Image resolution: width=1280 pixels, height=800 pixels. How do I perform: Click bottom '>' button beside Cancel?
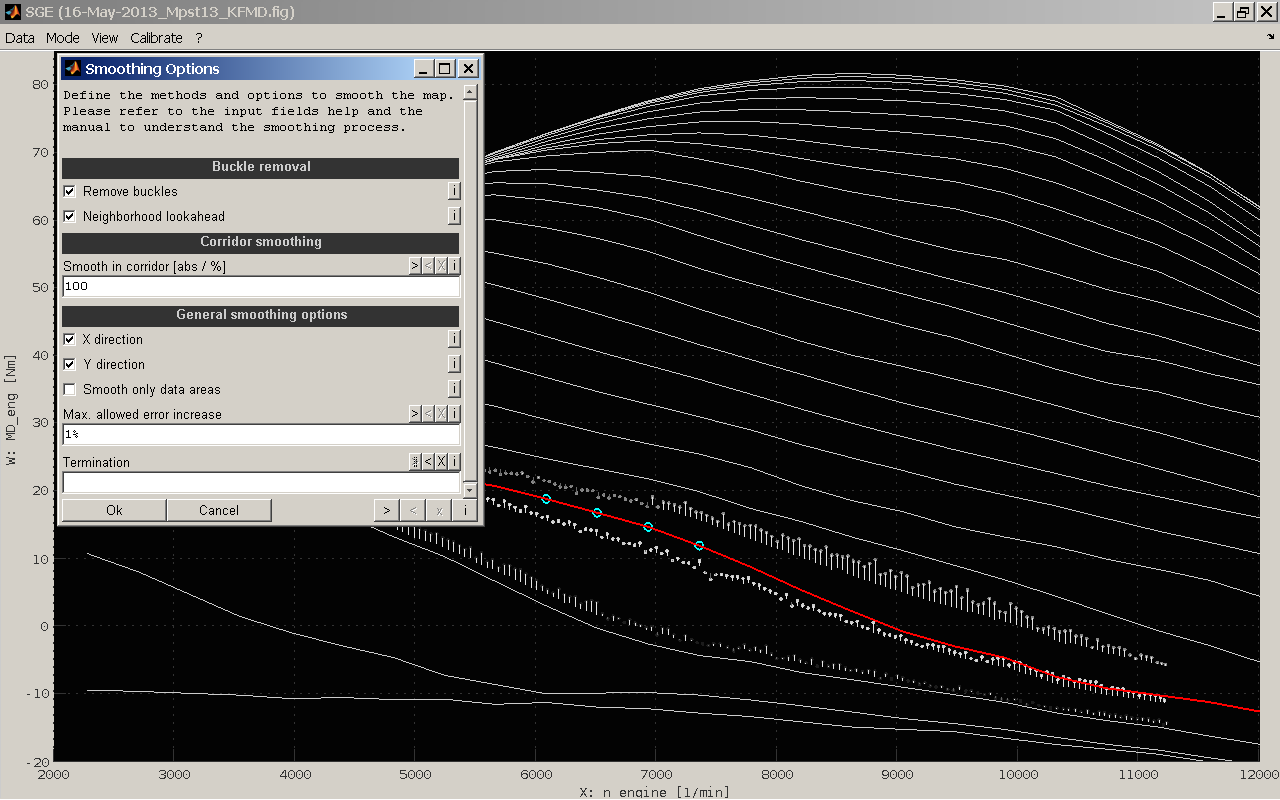[387, 510]
